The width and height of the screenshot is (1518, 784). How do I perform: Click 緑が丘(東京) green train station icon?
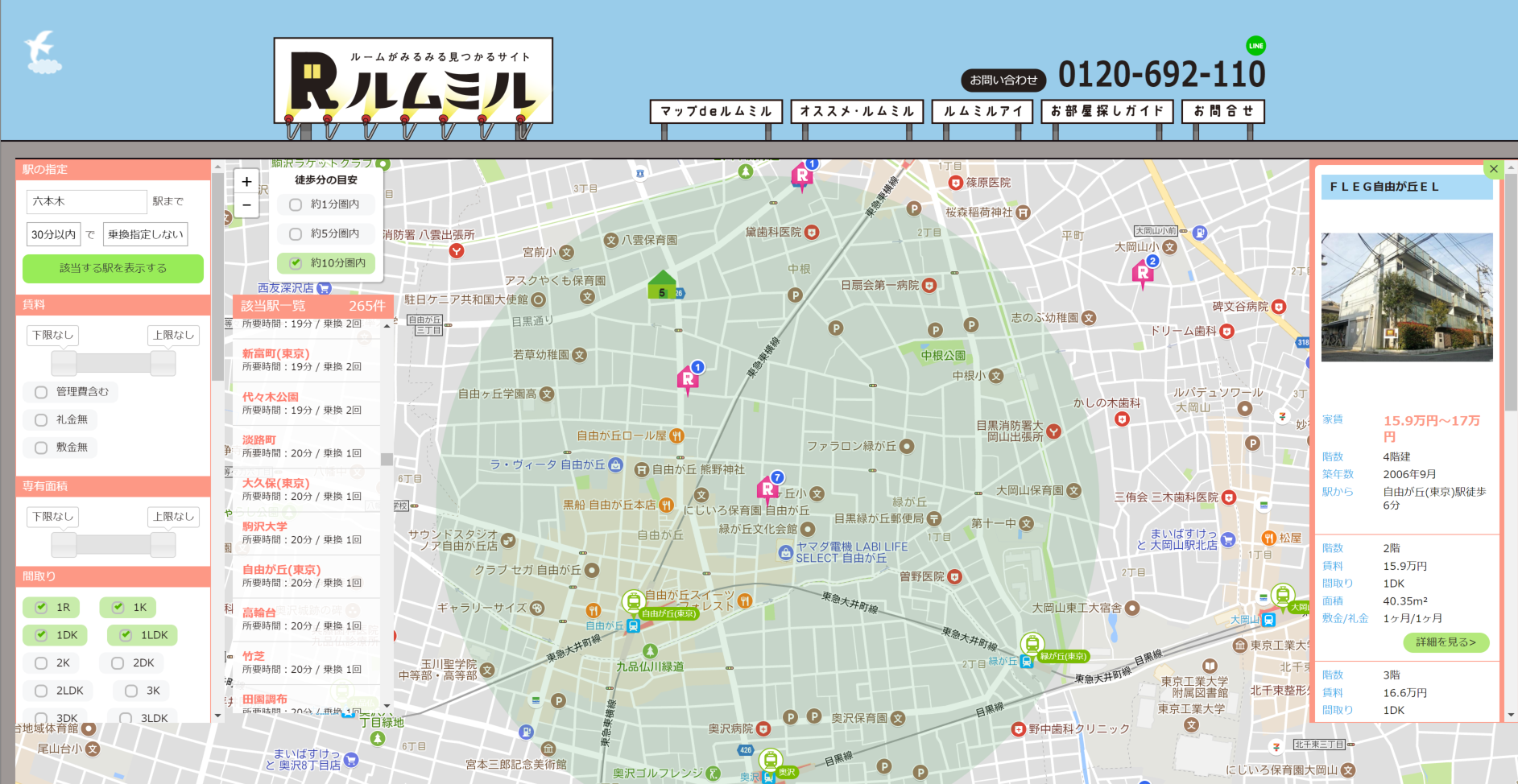tap(1032, 644)
